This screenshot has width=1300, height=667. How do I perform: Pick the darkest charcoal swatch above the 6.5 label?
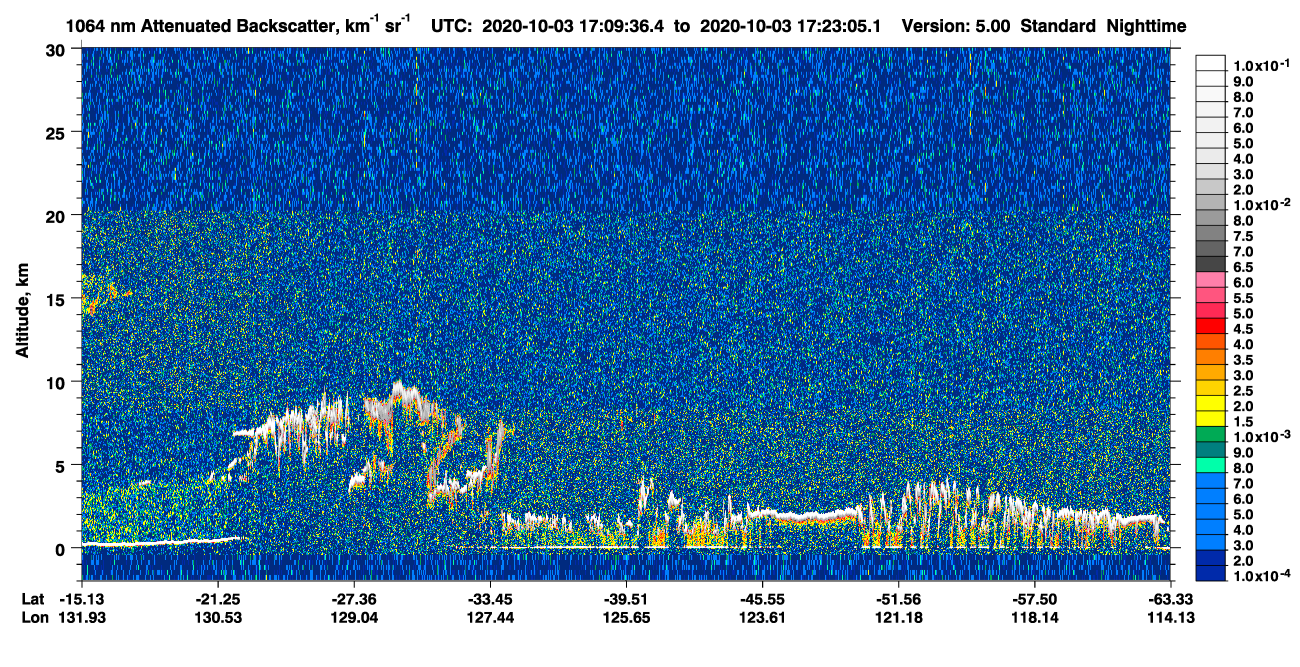(1211, 263)
